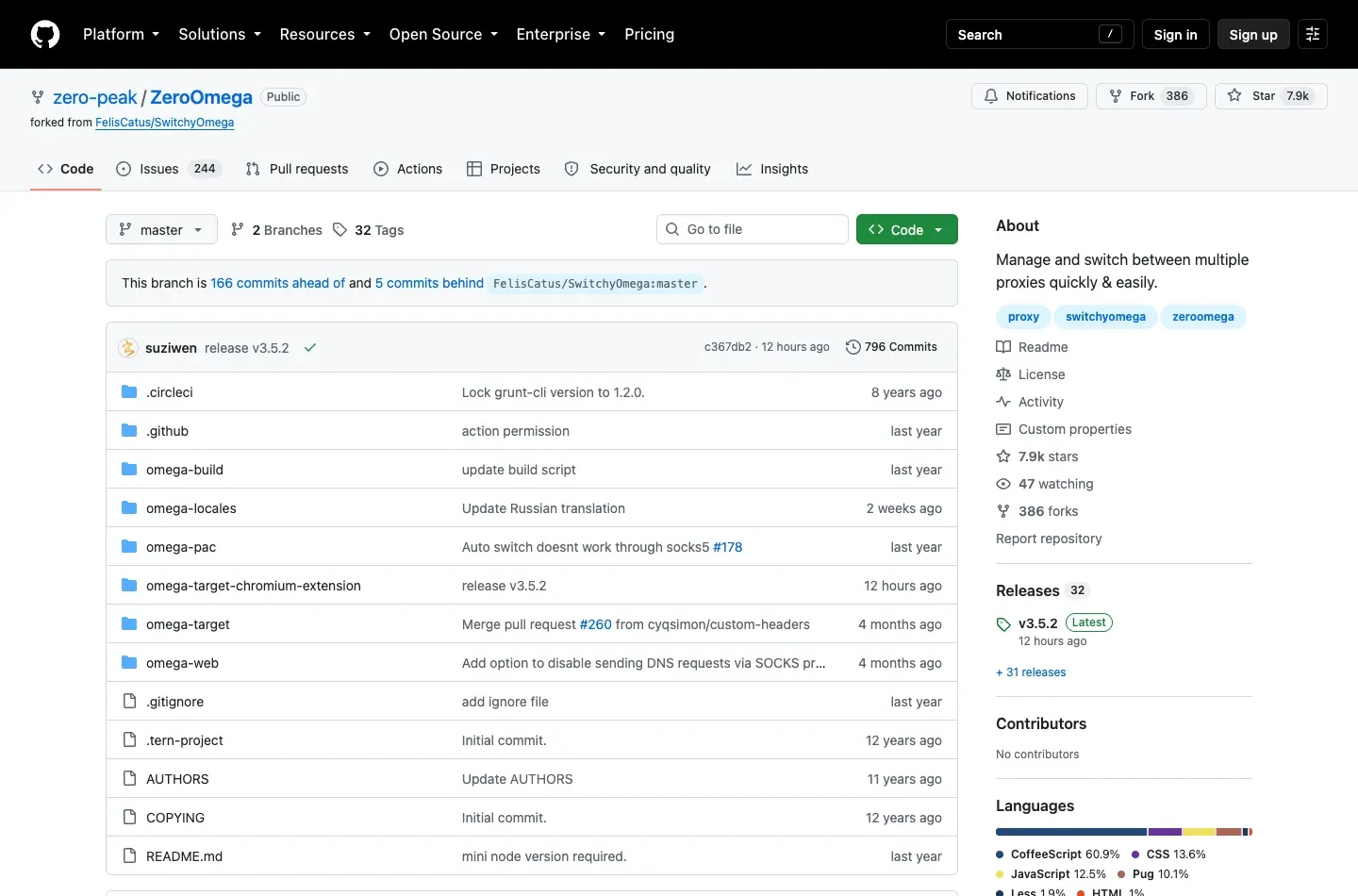Click the Notifications bell button

click(x=1030, y=96)
